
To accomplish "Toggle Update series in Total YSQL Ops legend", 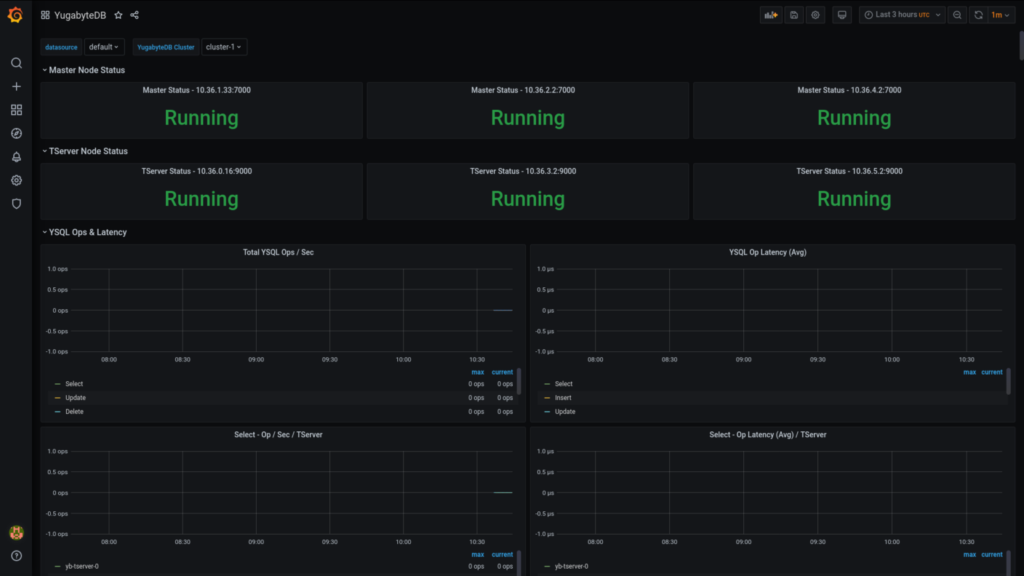I will pos(75,398).
